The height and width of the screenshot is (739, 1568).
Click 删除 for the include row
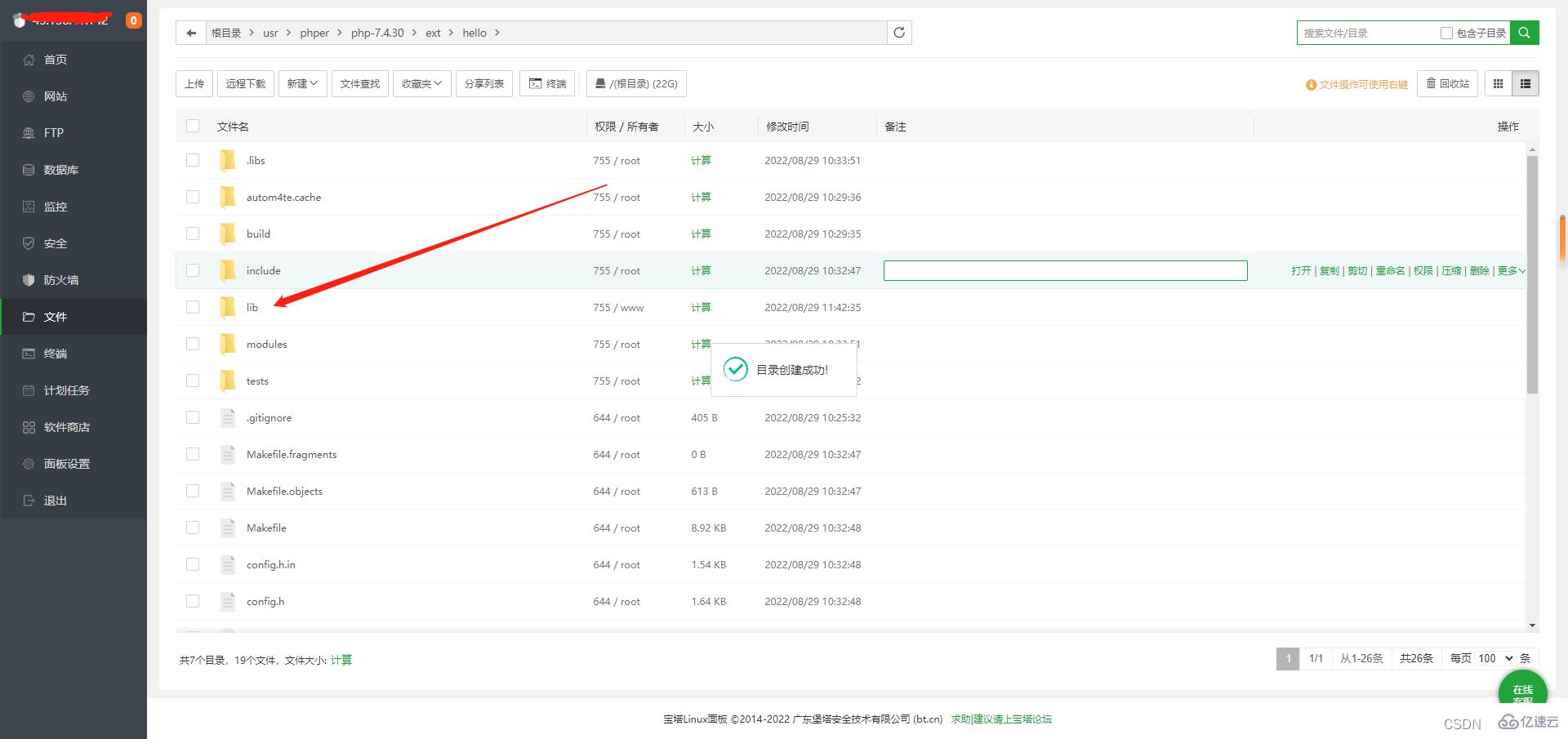(x=1479, y=270)
